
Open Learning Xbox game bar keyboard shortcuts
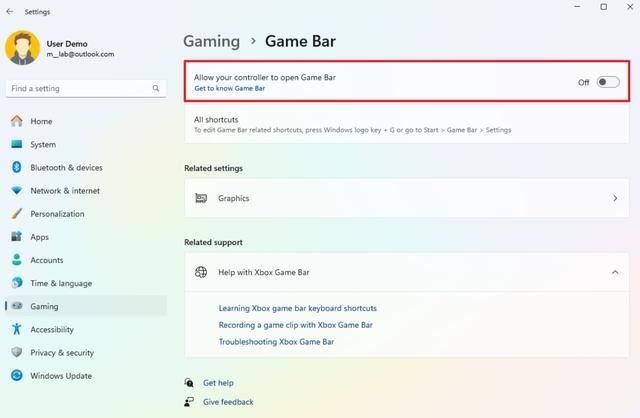(298, 308)
